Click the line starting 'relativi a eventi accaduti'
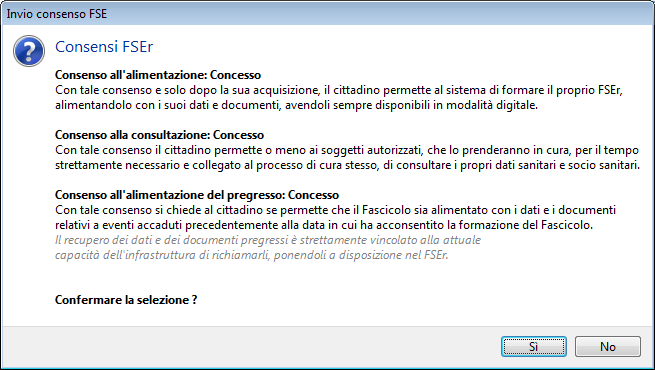The width and height of the screenshot is (655, 370). (x=324, y=225)
